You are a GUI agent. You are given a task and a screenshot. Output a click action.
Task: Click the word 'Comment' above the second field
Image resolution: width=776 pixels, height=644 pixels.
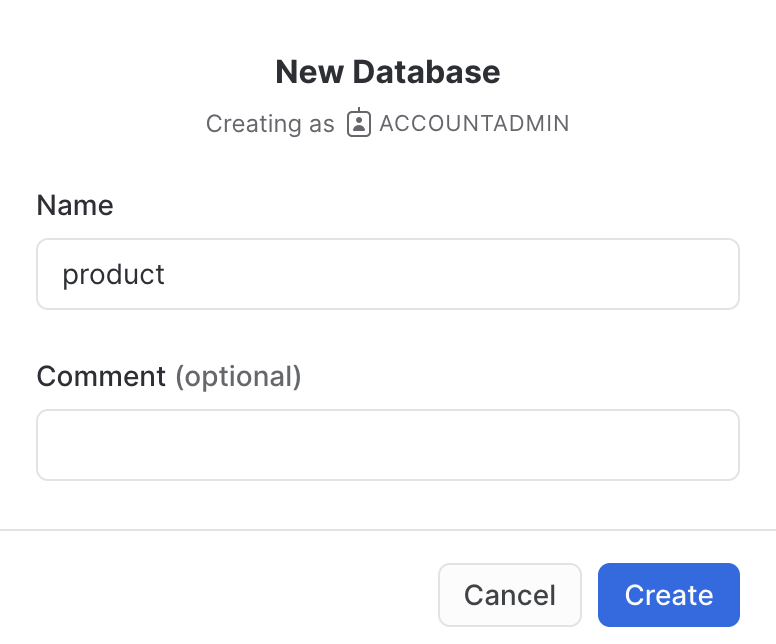point(101,377)
